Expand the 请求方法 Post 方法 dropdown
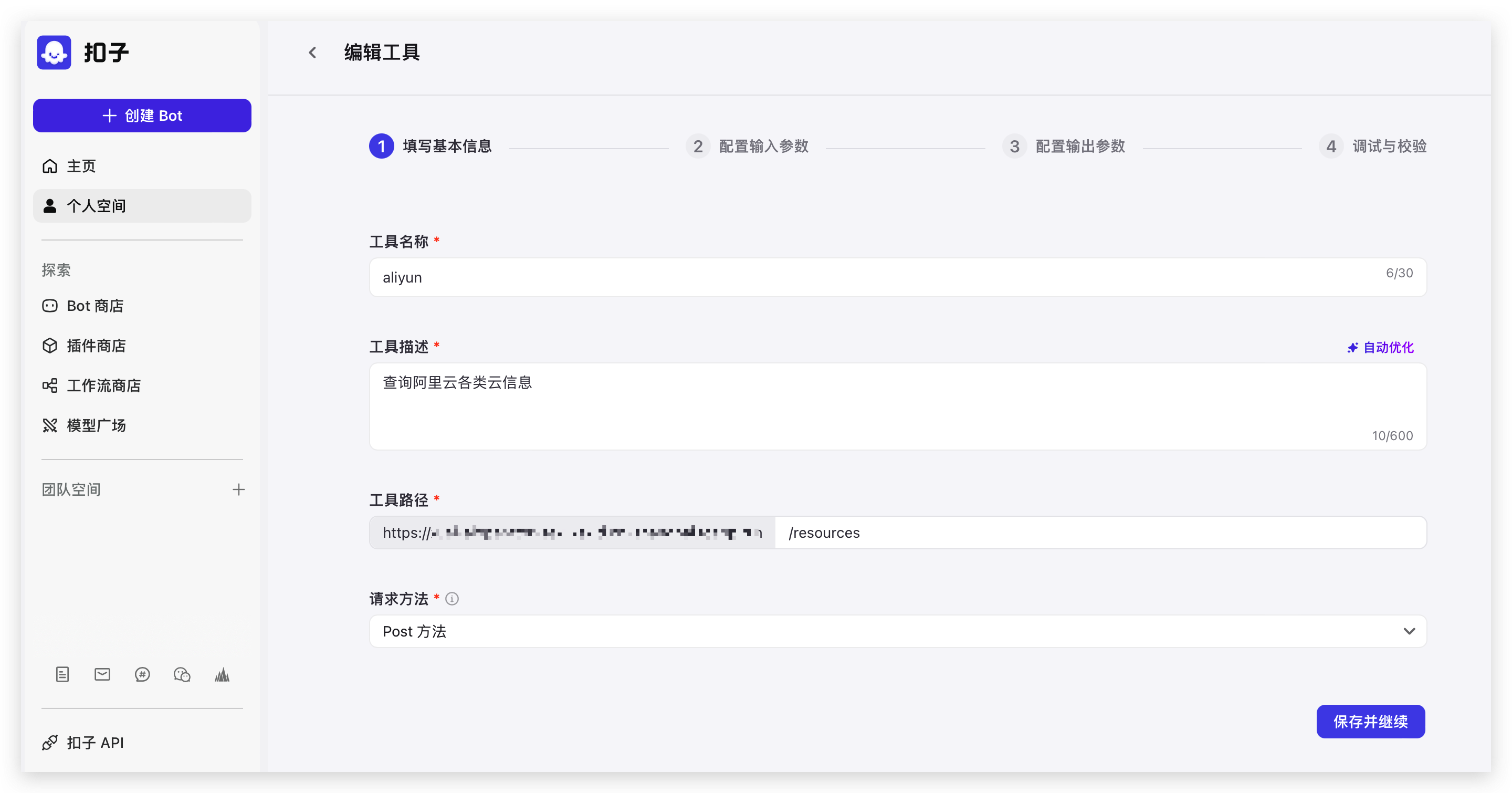1512x793 pixels. [x=880, y=631]
